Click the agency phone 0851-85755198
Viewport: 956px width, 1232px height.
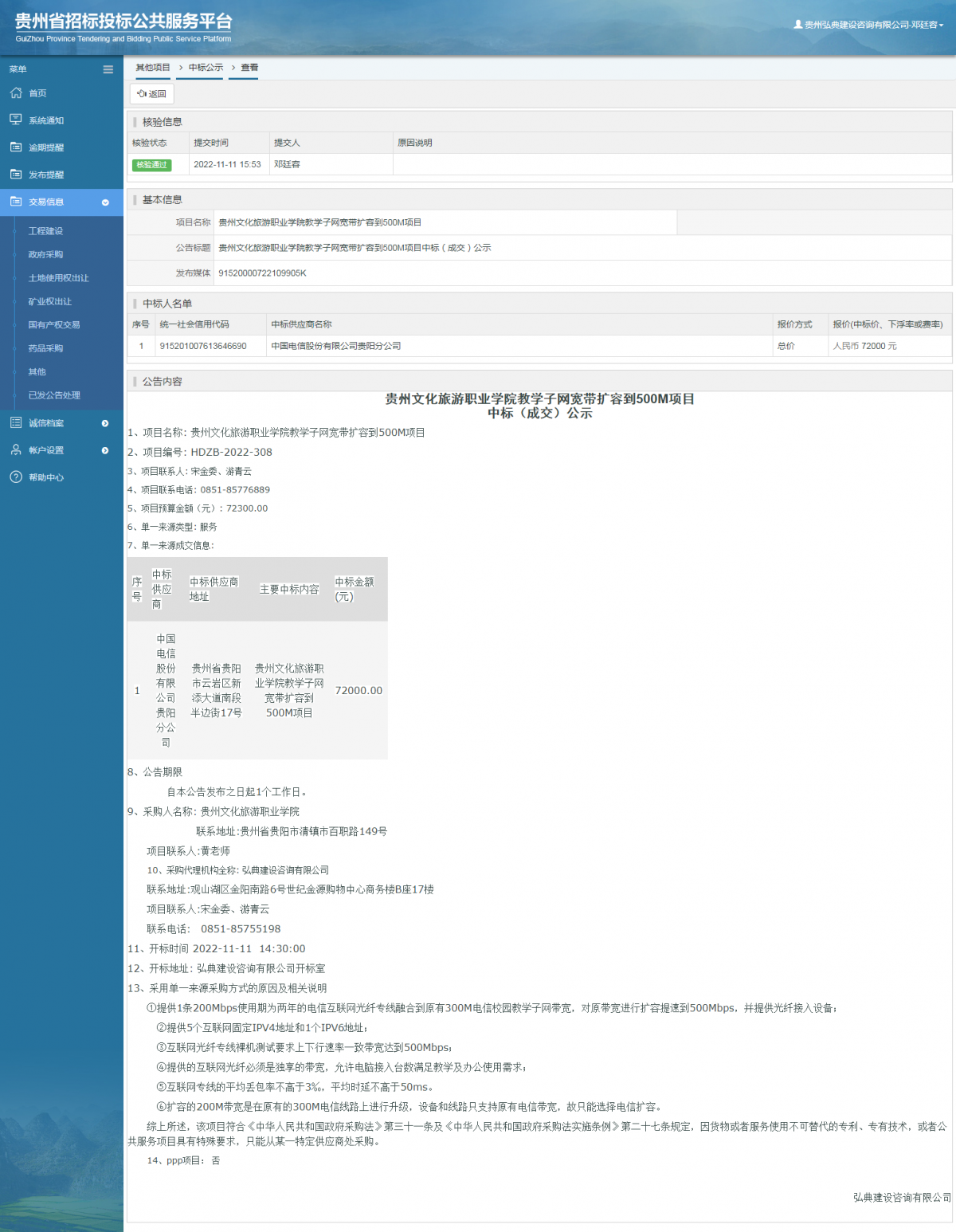point(241,929)
